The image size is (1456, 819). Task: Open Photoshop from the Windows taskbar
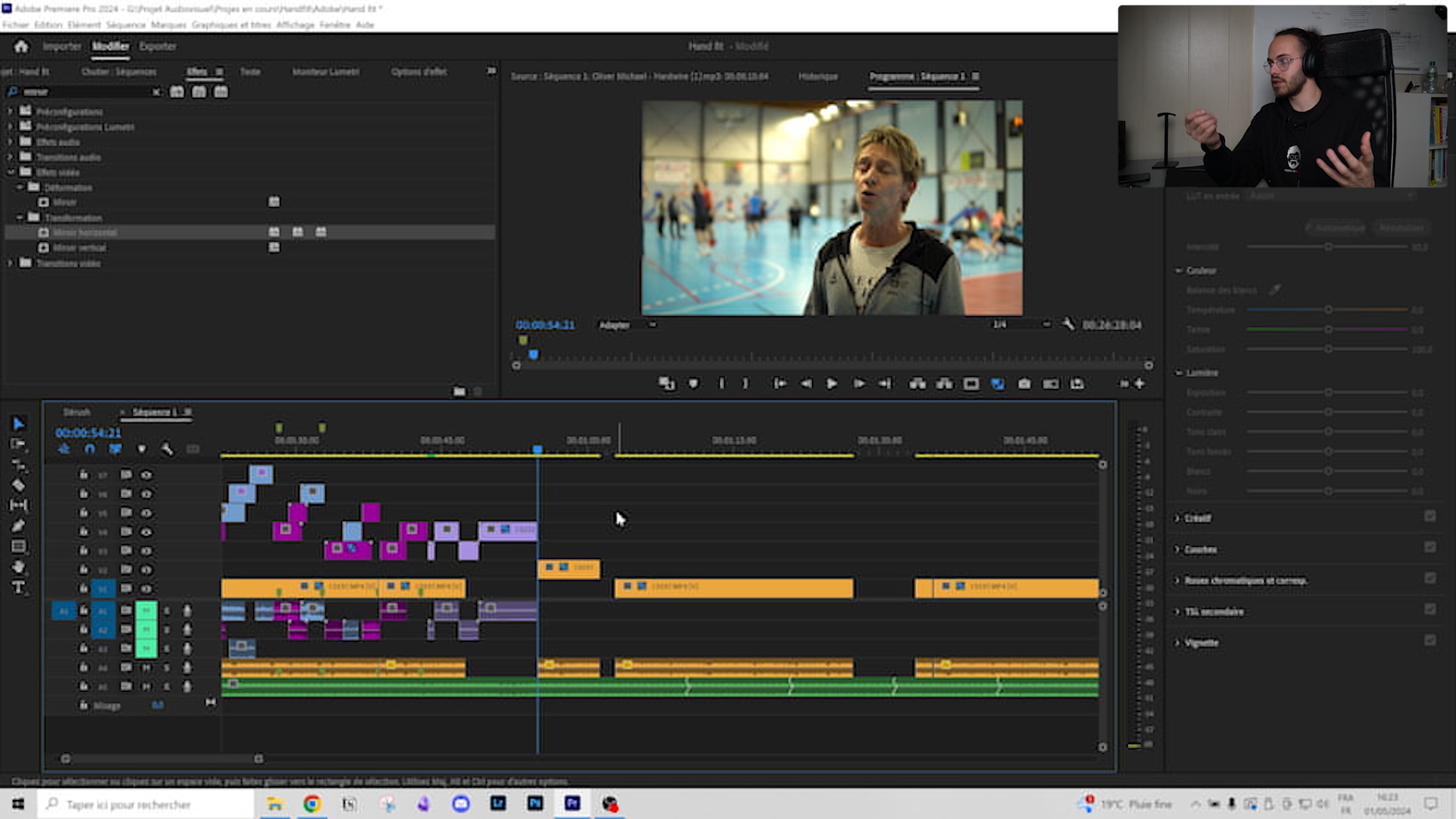(535, 804)
